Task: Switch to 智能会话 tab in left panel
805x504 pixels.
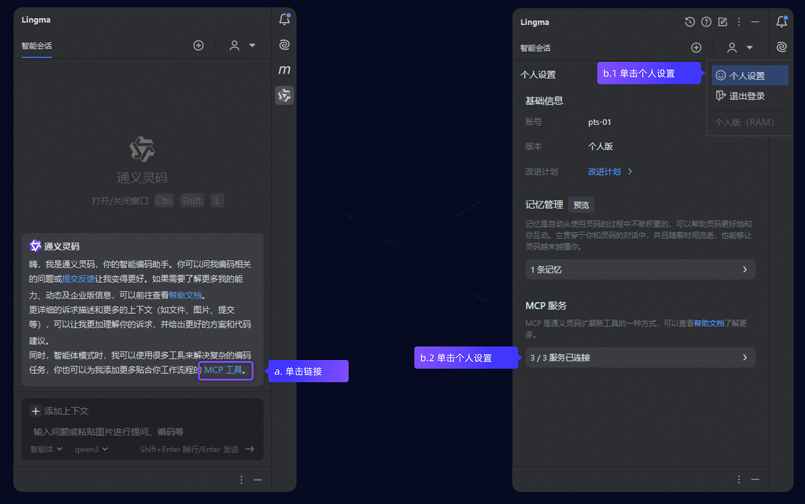Action: (36, 46)
